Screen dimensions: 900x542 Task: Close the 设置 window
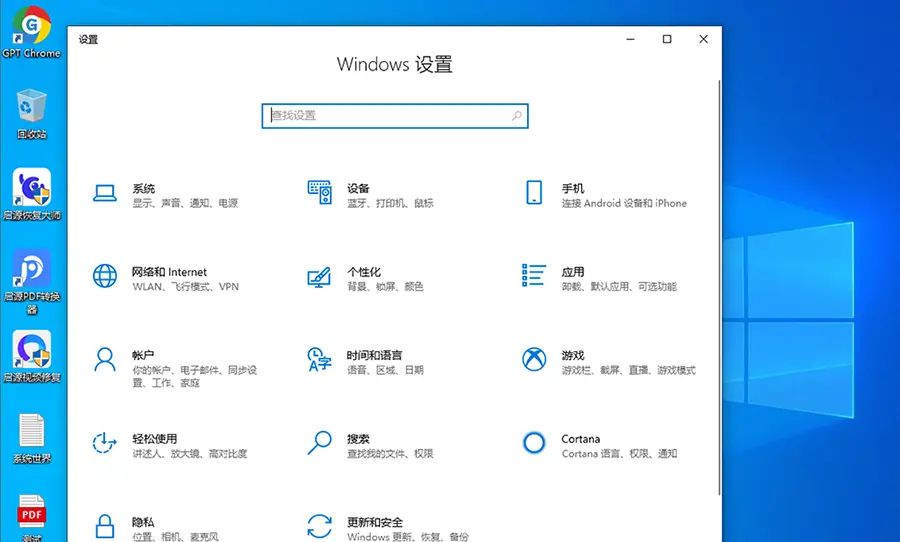tap(704, 39)
